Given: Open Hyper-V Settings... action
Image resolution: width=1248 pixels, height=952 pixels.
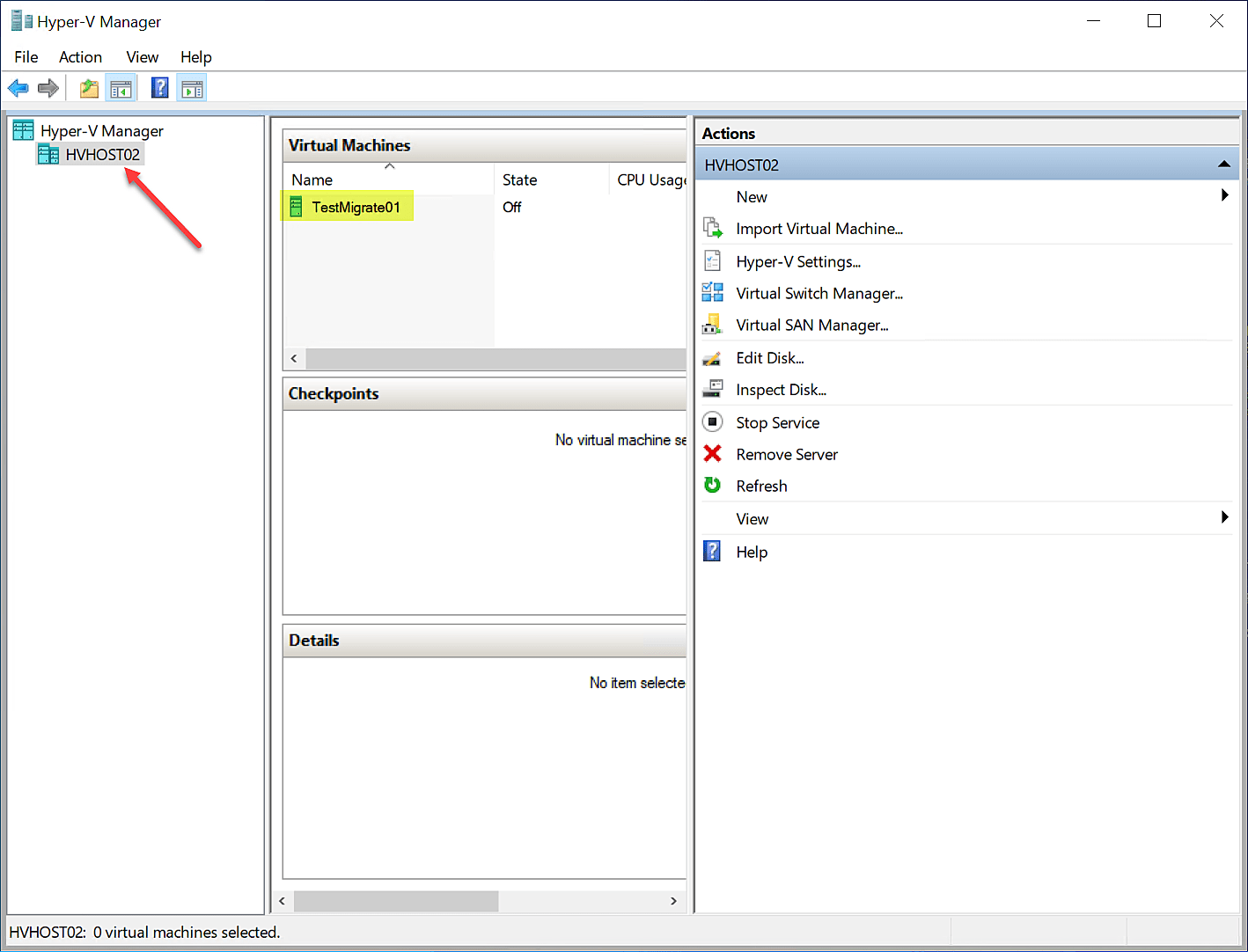Looking at the screenshot, I should [798, 261].
